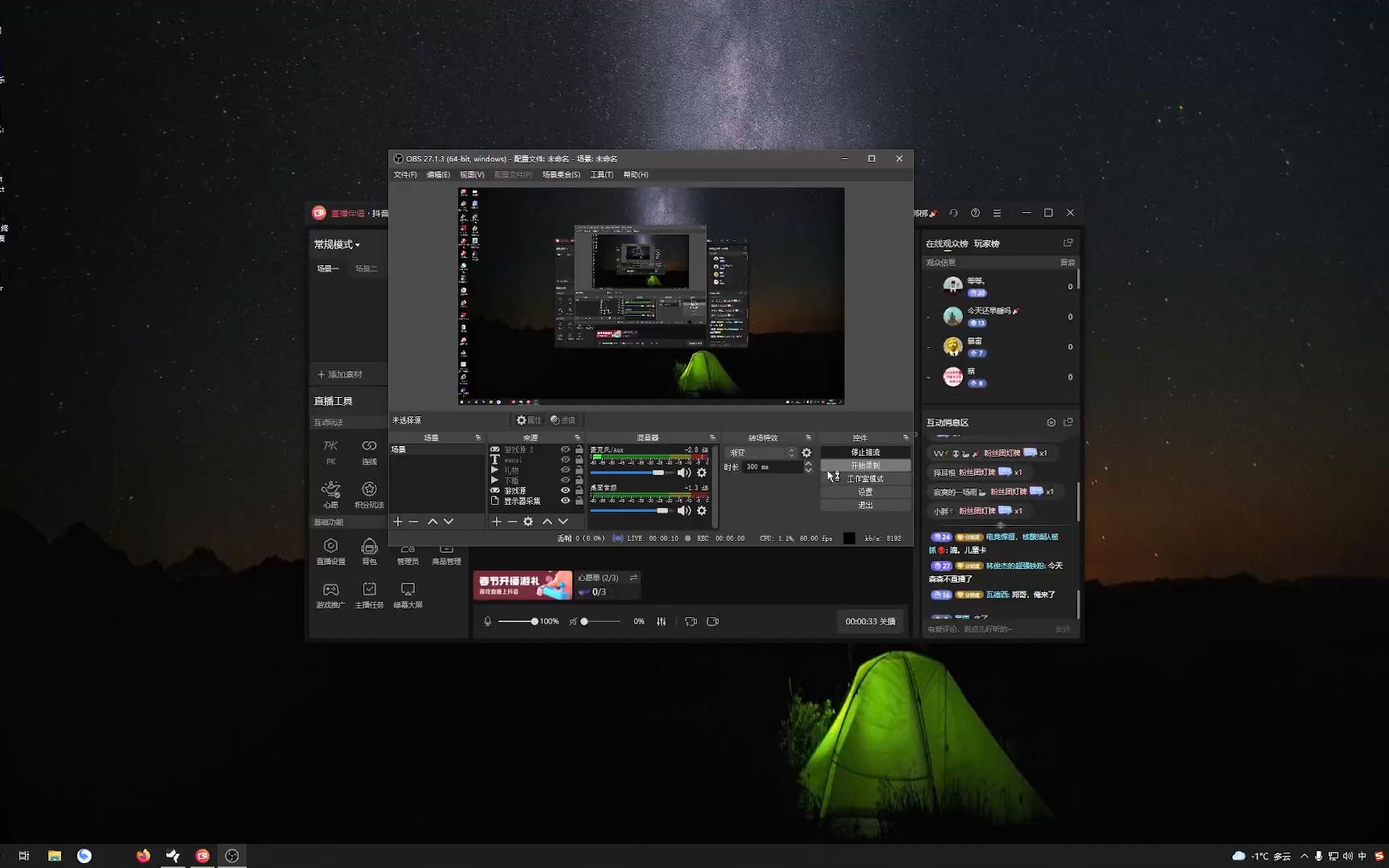Show hidden source 游戏源 2 via eye icon
Screen dimensions: 1389x868
565,450
